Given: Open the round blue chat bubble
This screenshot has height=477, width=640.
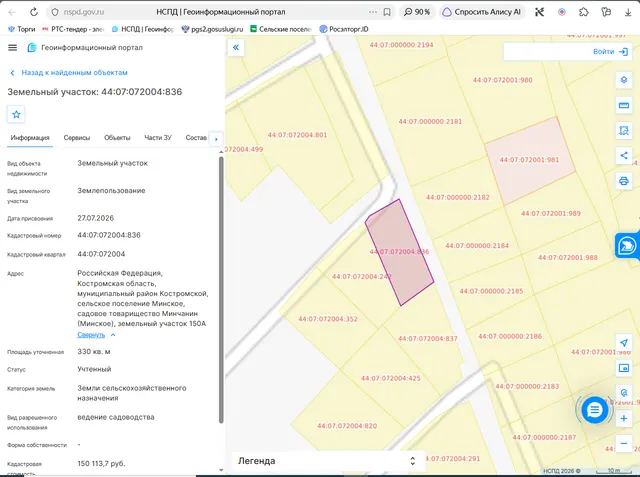Looking at the screenshot, I should [594, 410].
